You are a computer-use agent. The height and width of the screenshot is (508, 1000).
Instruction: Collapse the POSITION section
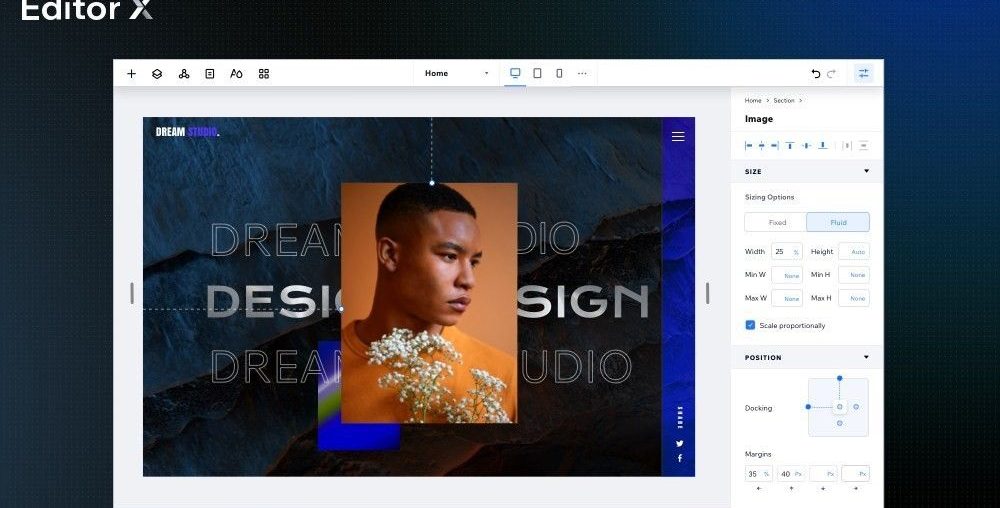click(x=866, y=357)
